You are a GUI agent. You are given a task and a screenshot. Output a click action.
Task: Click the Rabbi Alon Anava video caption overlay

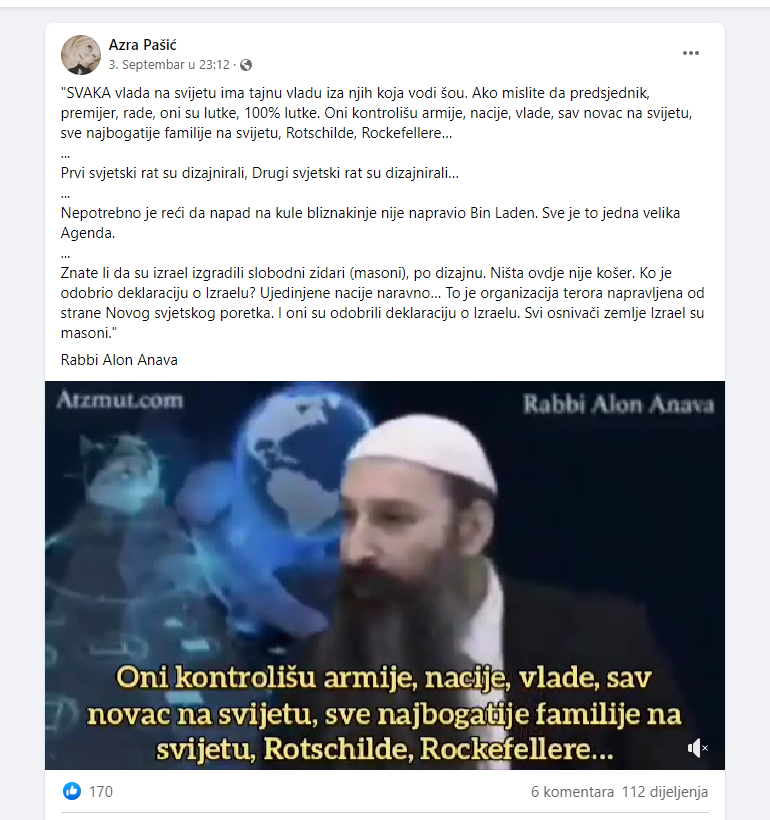tap(618, 404)
